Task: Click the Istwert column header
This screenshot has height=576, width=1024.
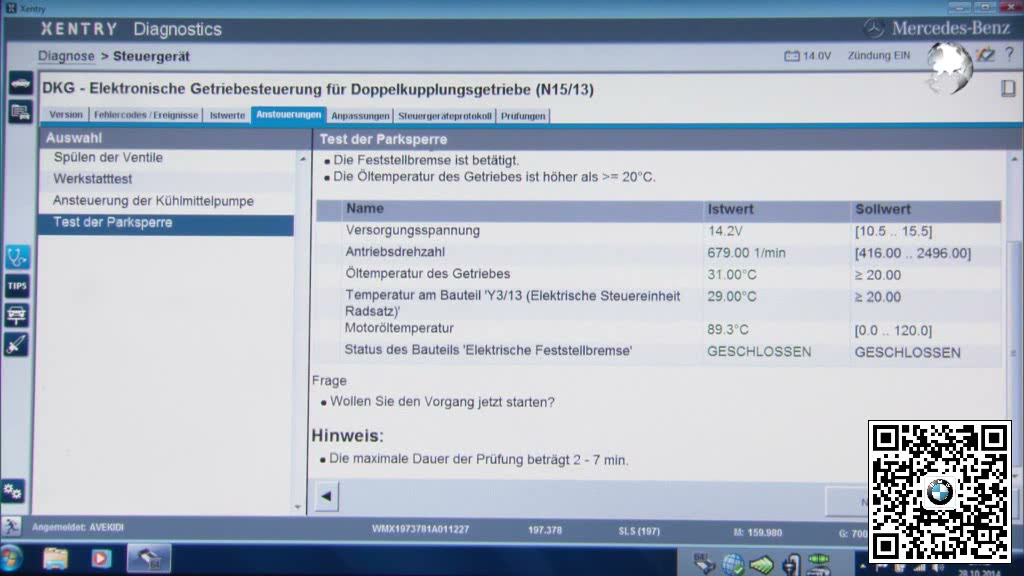Action: click(x=731, y=209)
